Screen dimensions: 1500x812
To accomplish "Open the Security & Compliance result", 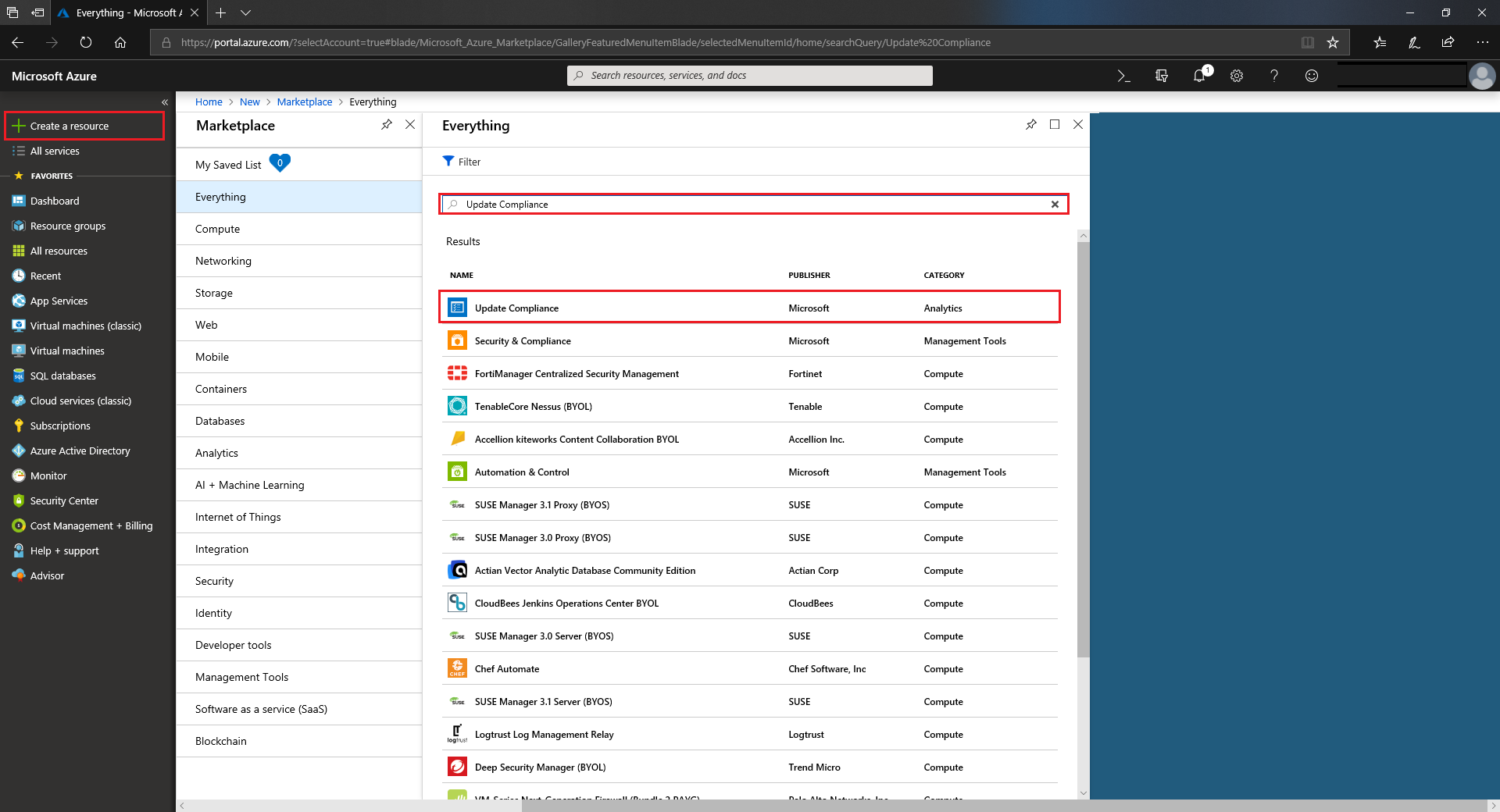I will tap(749, 340).
